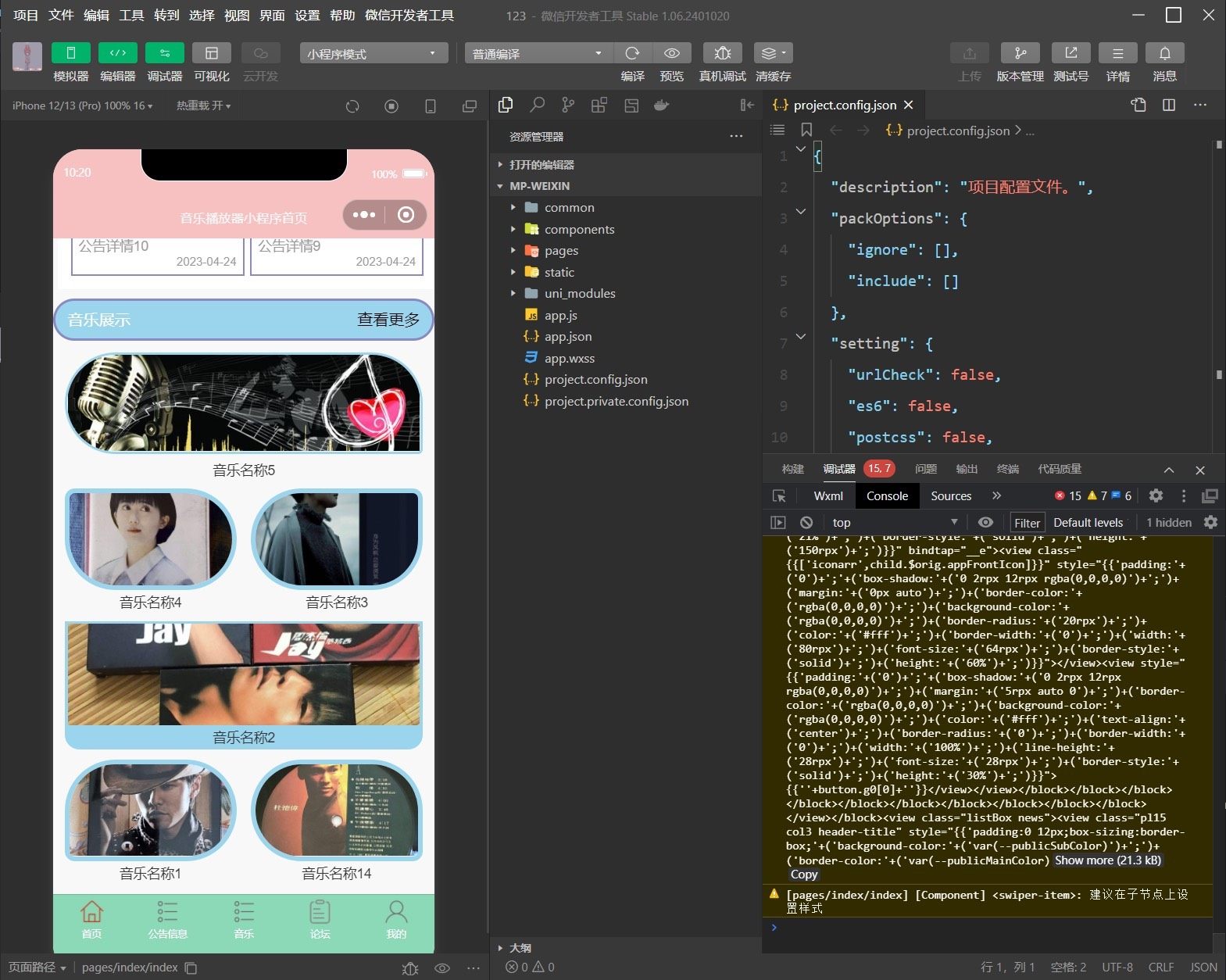Click split editor icon
Image resolution: width=1226 pixels, height=980 pixels.
(x=1169, y=106)
